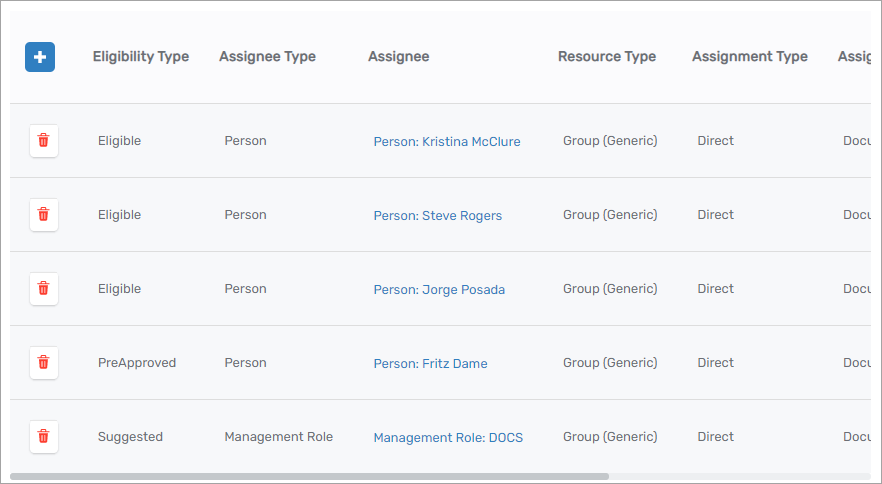Delete the Steve Rogers assignment row
This screenshot has width=882, height=484.
click(43, 215)
